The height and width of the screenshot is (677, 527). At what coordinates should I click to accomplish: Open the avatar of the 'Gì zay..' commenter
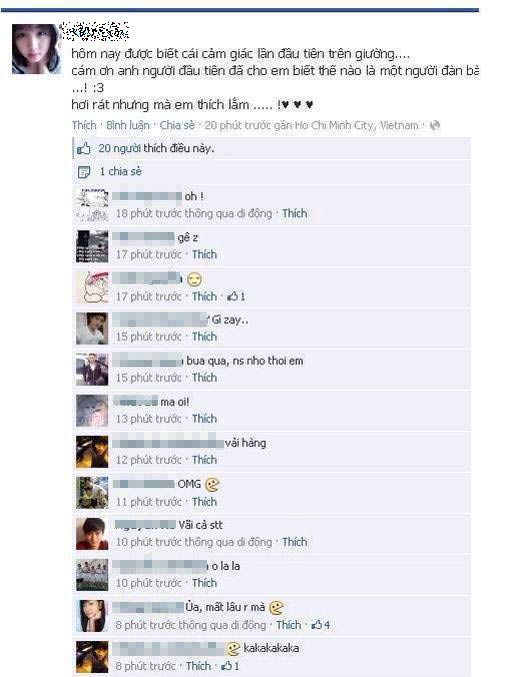coord(92,329)
